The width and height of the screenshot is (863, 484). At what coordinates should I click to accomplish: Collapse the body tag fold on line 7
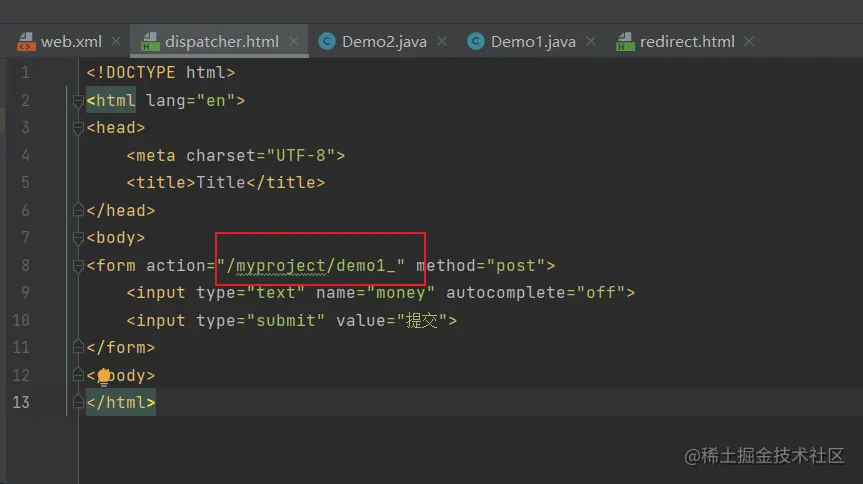tap(78, 238)
